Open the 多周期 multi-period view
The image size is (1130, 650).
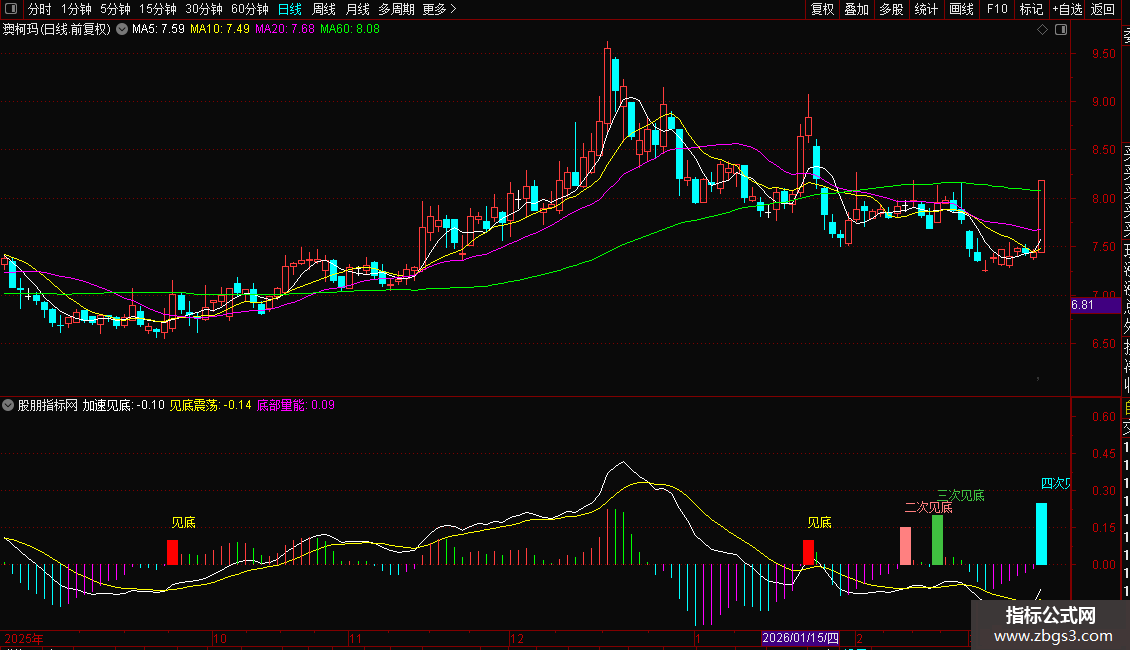(396, 9)
